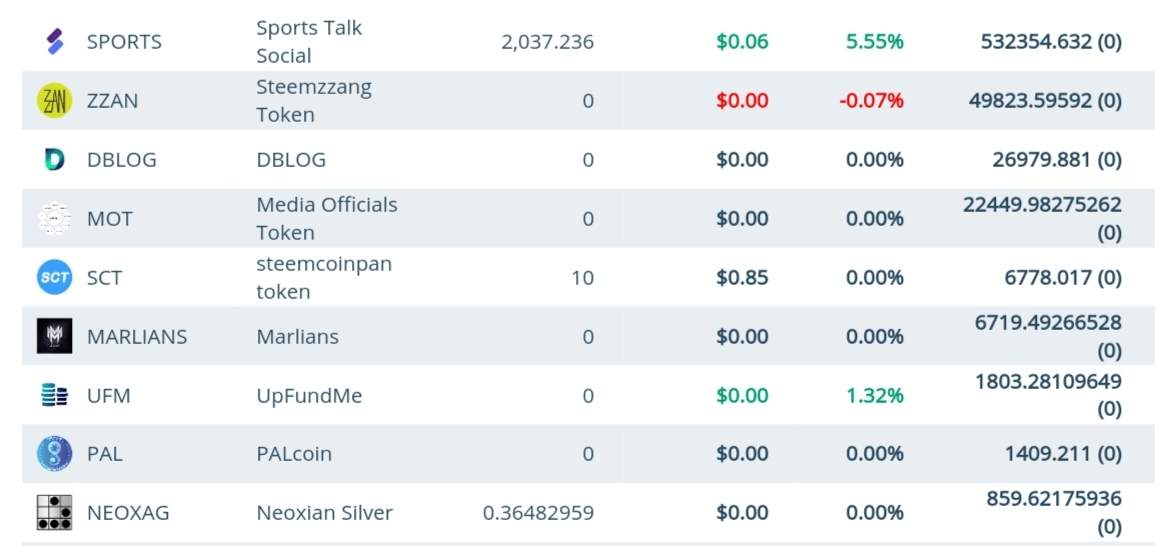The image size is (1155, 546).
Task: Click SPORTS 5.55% change value
Action: click(x=874, y=42)
